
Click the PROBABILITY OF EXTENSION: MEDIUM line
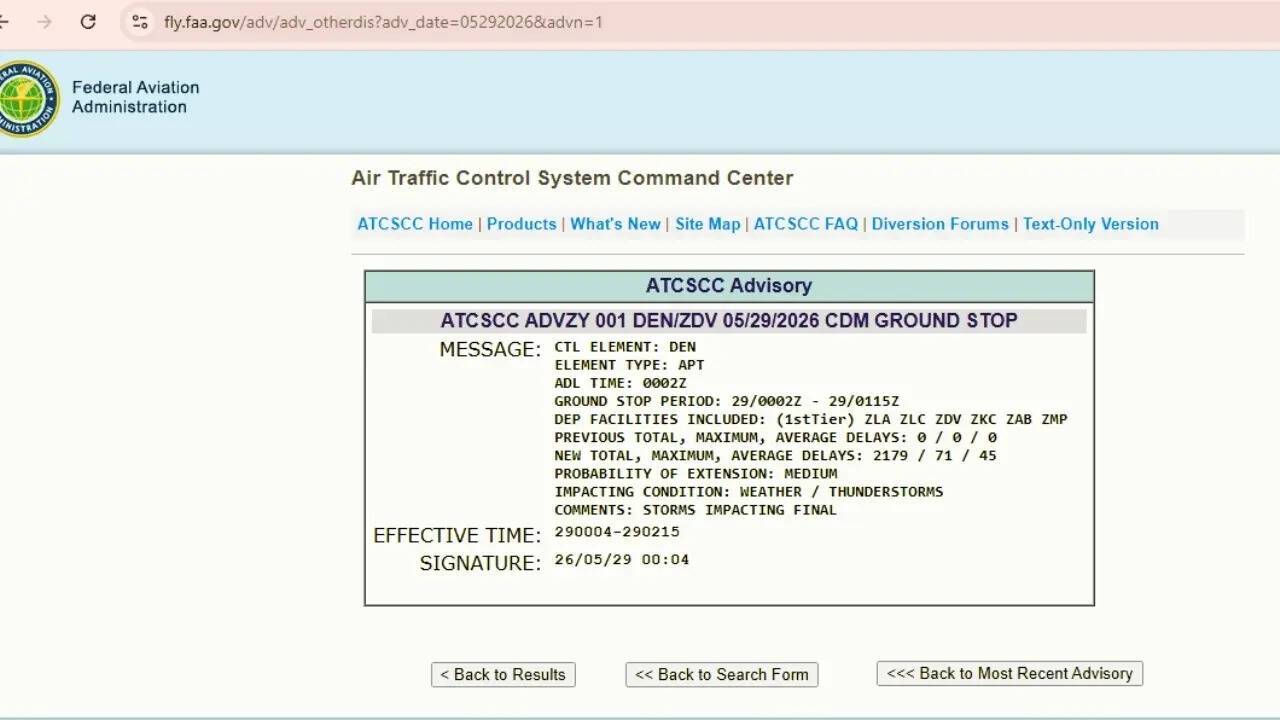696,473
